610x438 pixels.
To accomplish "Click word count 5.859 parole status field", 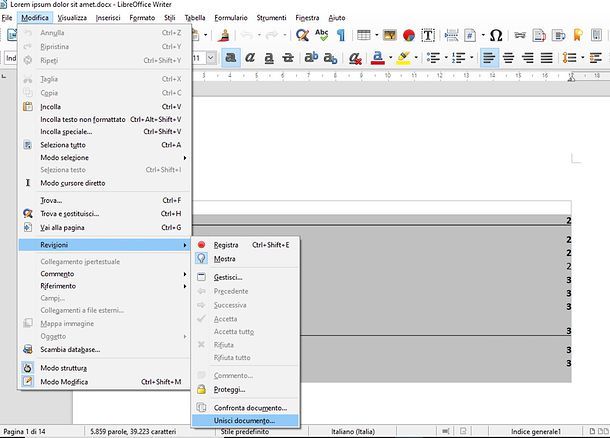I will click(133, 431).
